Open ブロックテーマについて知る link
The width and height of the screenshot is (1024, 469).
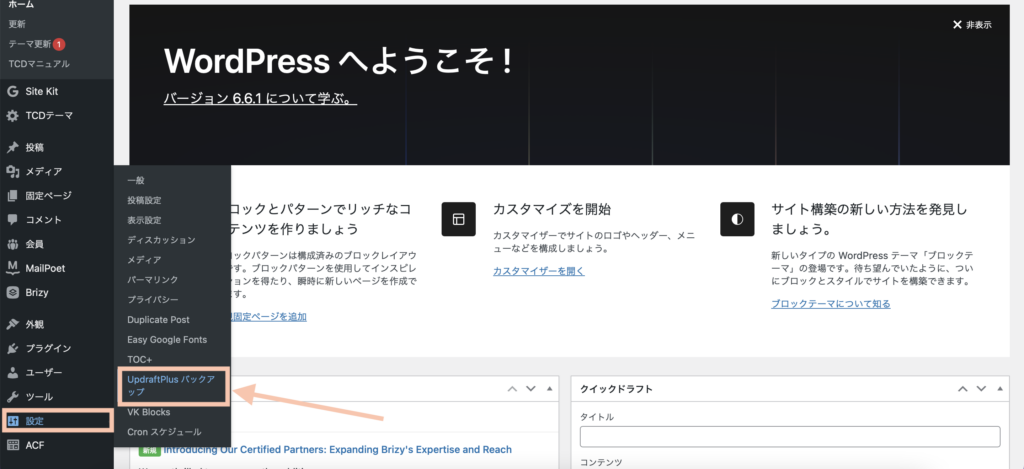tap(831, 304)
